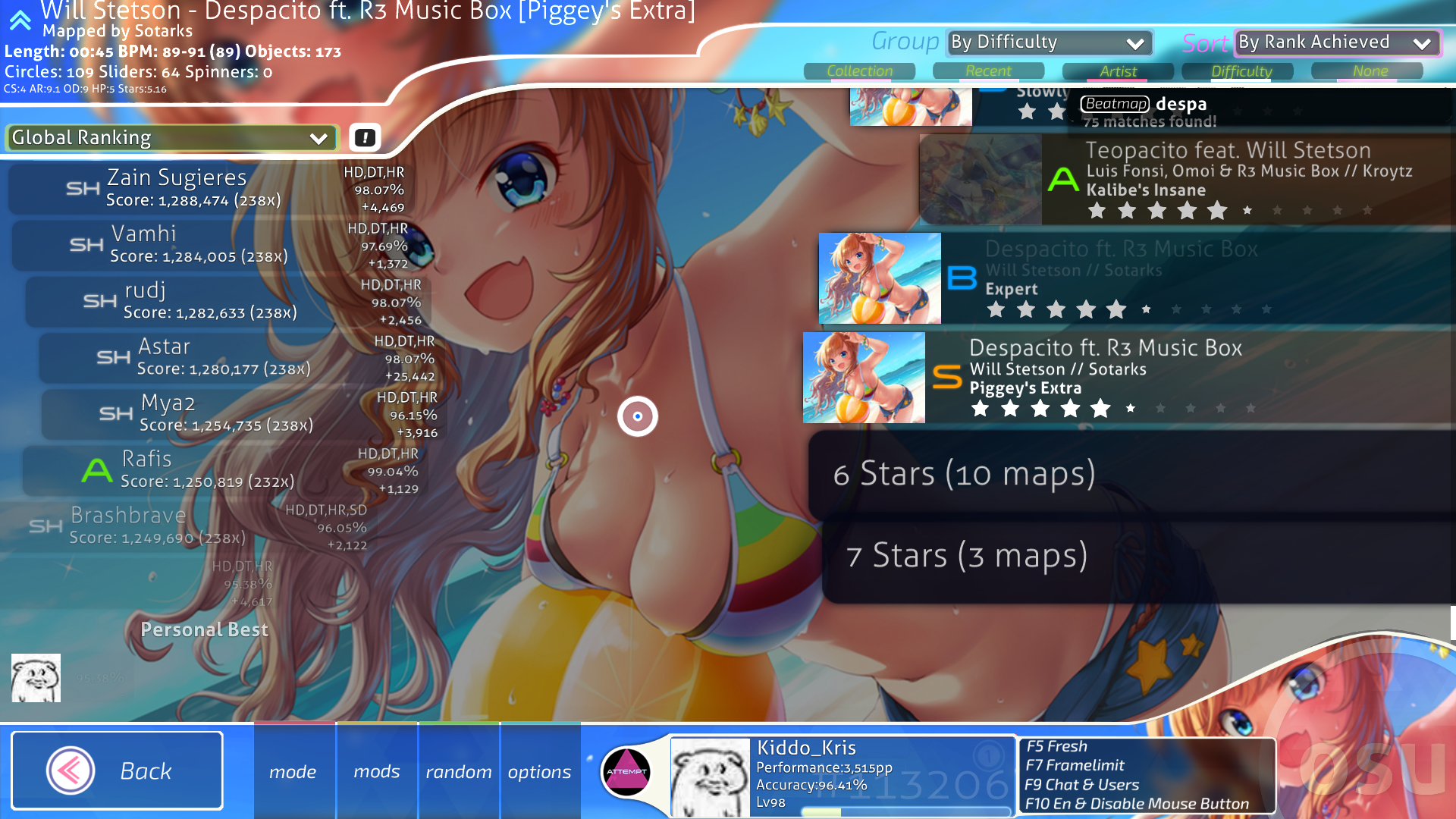The height and width of the screenshot is (819, 1456).
Task: Click the SH rank badge for Zain Sugieres
Action: (83, 189)
